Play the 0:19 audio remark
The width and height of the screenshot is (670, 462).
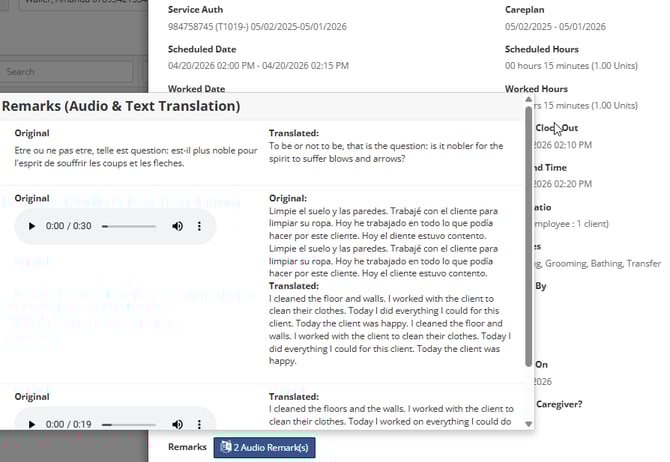32,424
